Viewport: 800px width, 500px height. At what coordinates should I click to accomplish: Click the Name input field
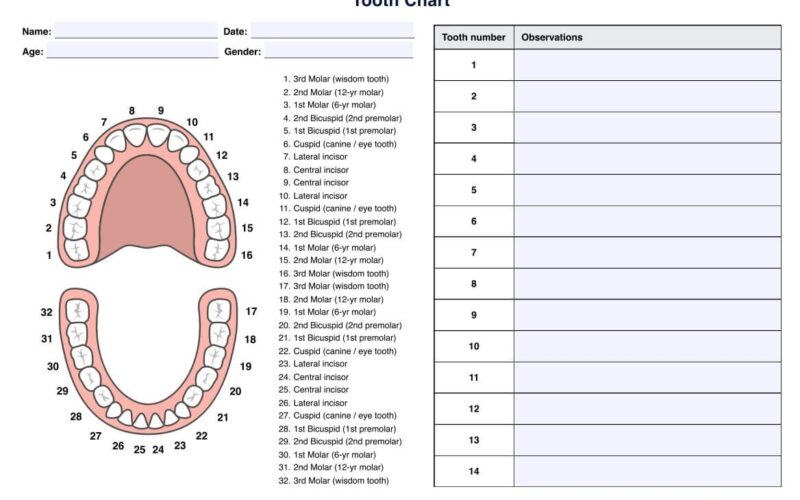(136, 31)
